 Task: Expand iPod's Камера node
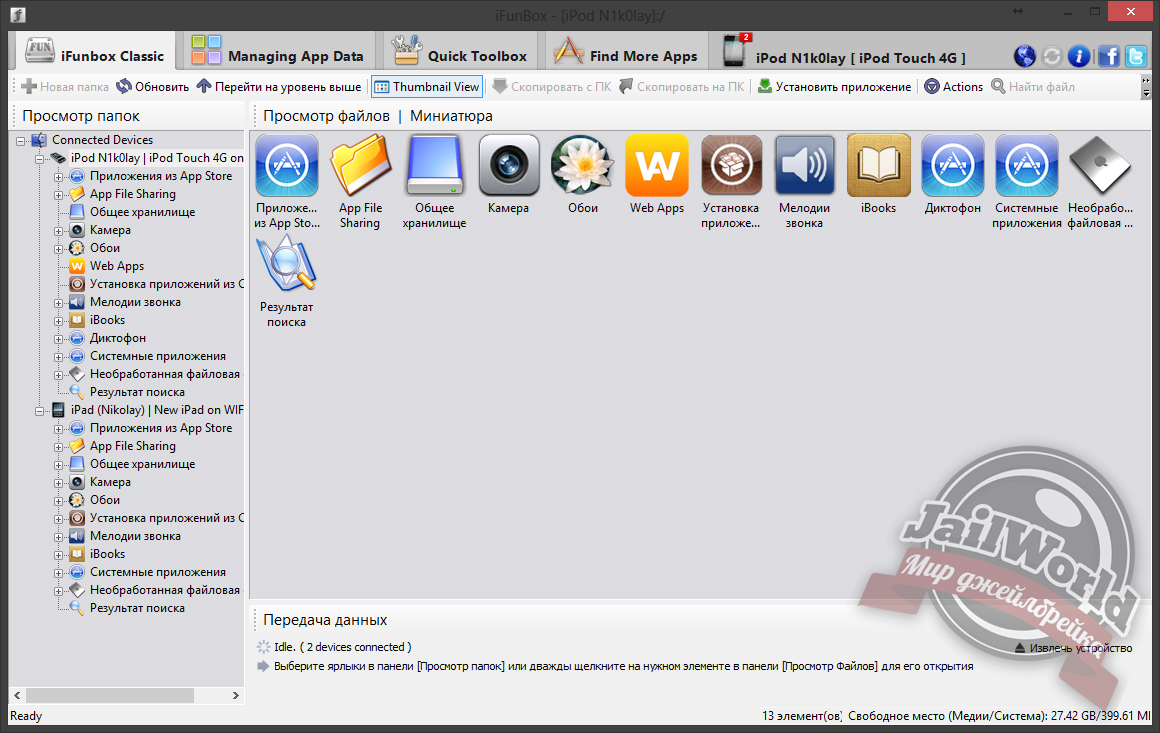tap(58, 231)
